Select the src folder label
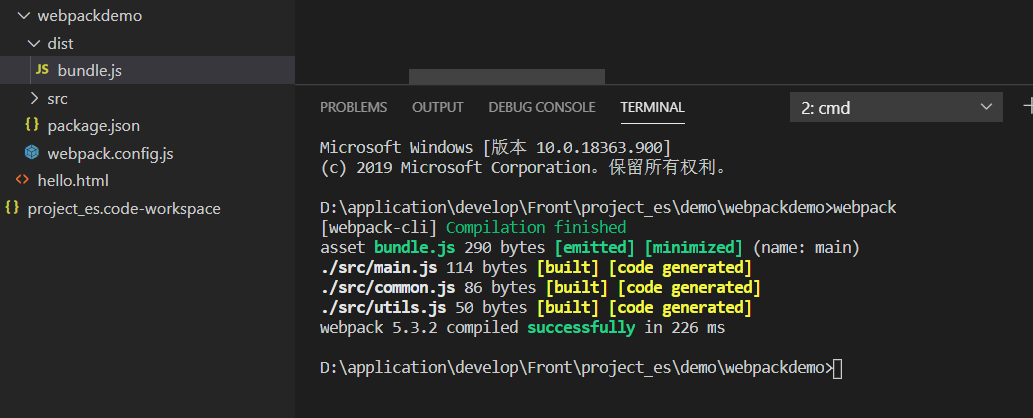1033x418 pixels. click(57, 99)
